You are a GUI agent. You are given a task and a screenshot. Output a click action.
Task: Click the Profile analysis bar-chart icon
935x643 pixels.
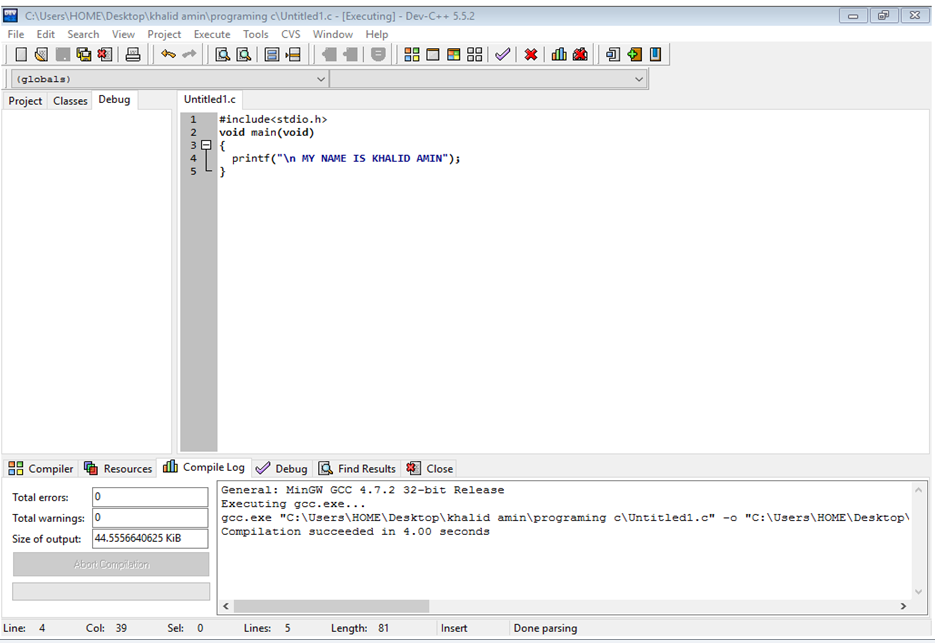(x=559, y=55)
